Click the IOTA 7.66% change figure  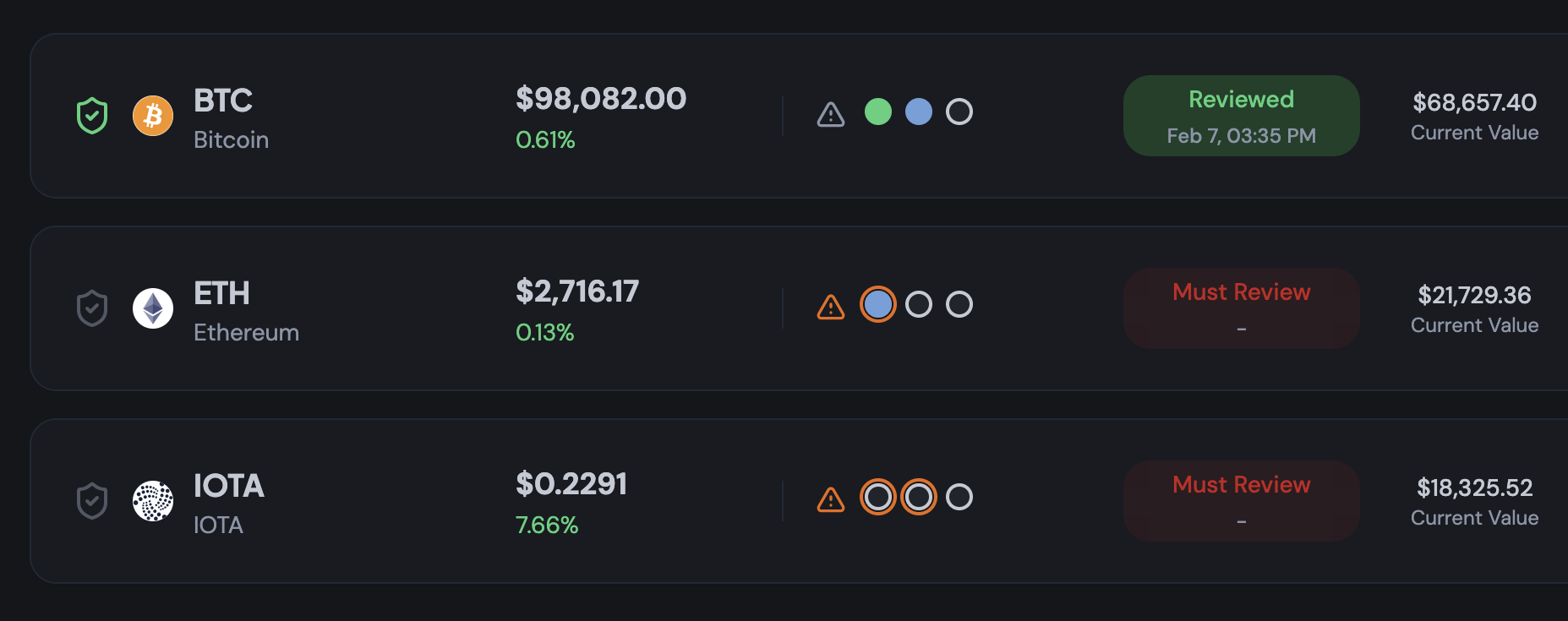[547, 526]
